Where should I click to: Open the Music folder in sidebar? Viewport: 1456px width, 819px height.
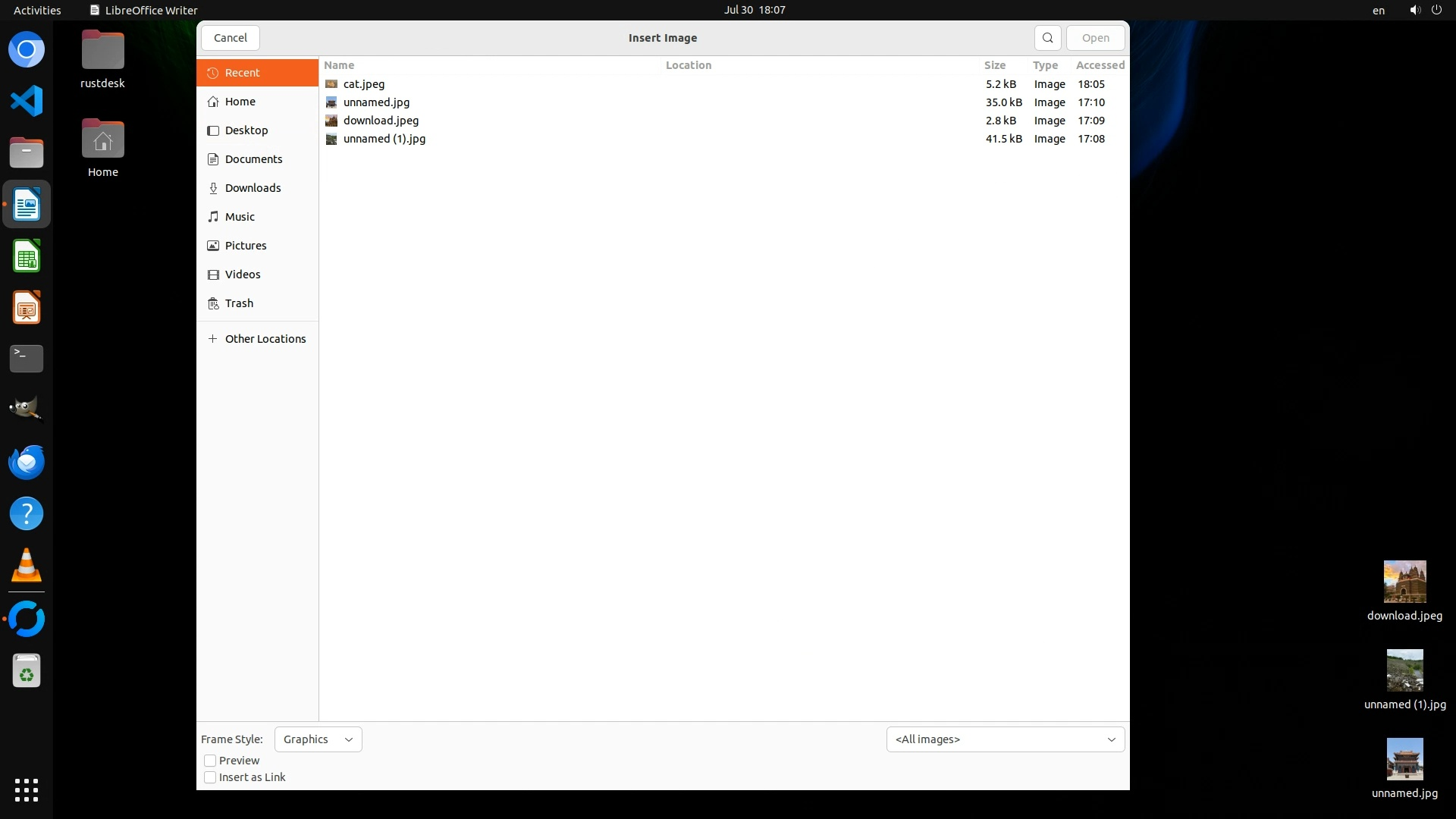(240, 217)
